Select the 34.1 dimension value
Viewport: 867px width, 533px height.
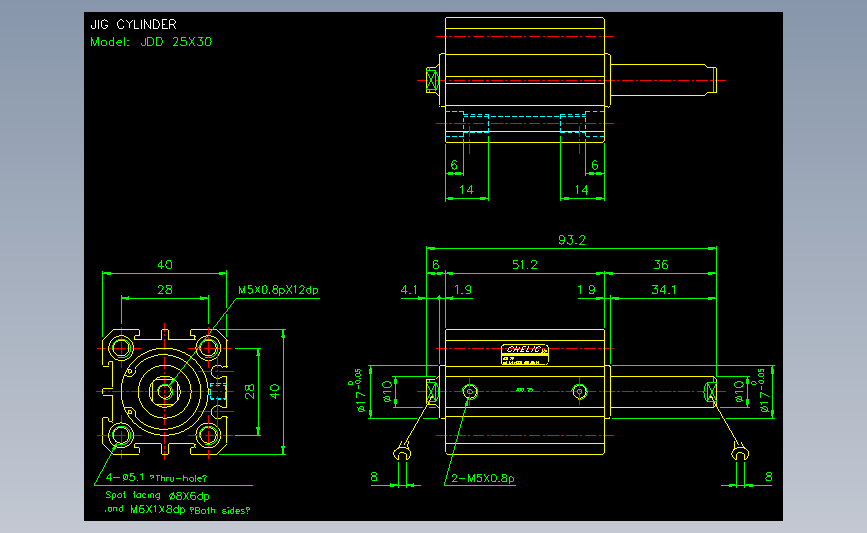(x=664, y=290)
